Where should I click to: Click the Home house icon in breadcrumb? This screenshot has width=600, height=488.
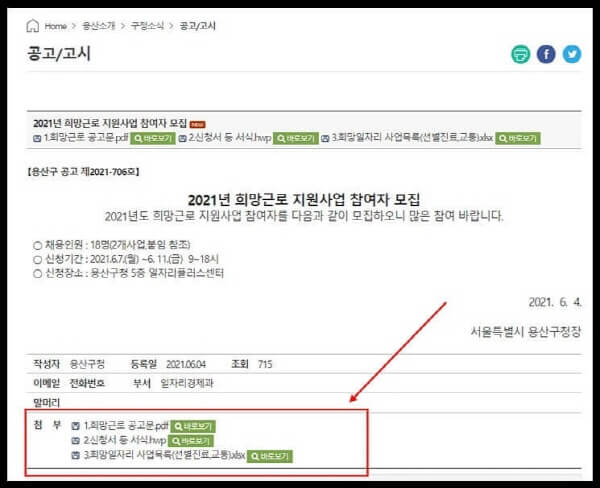(x=33, y=26)
